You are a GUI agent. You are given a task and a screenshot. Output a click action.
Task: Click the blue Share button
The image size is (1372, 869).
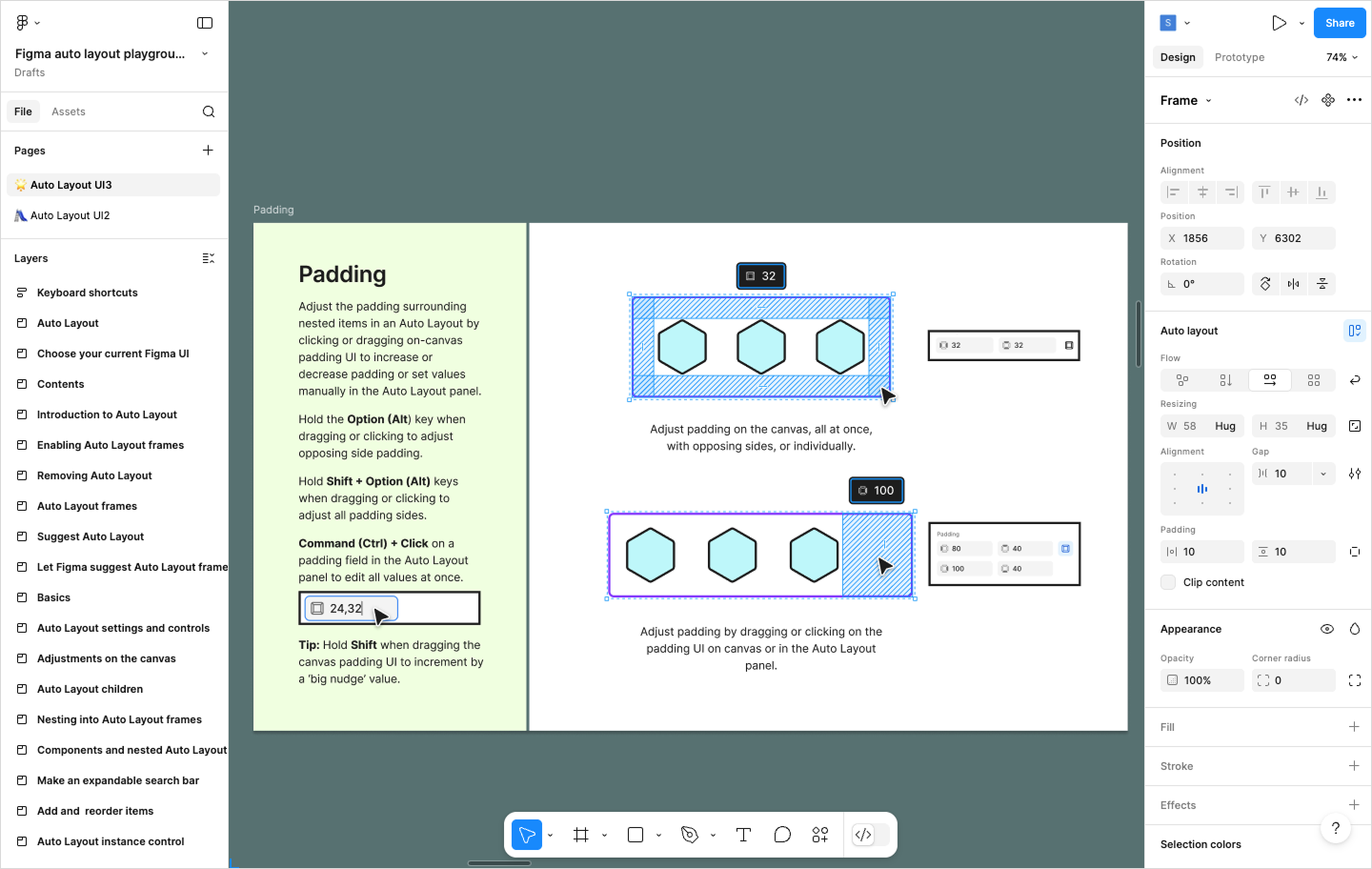[1339, 22]
